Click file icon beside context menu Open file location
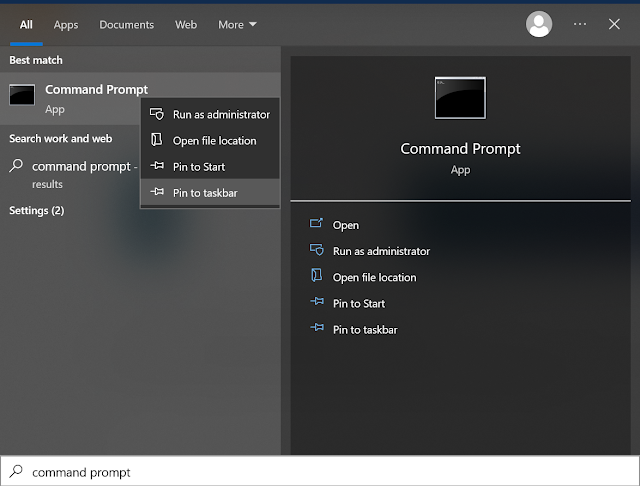 tap(157, 140)
